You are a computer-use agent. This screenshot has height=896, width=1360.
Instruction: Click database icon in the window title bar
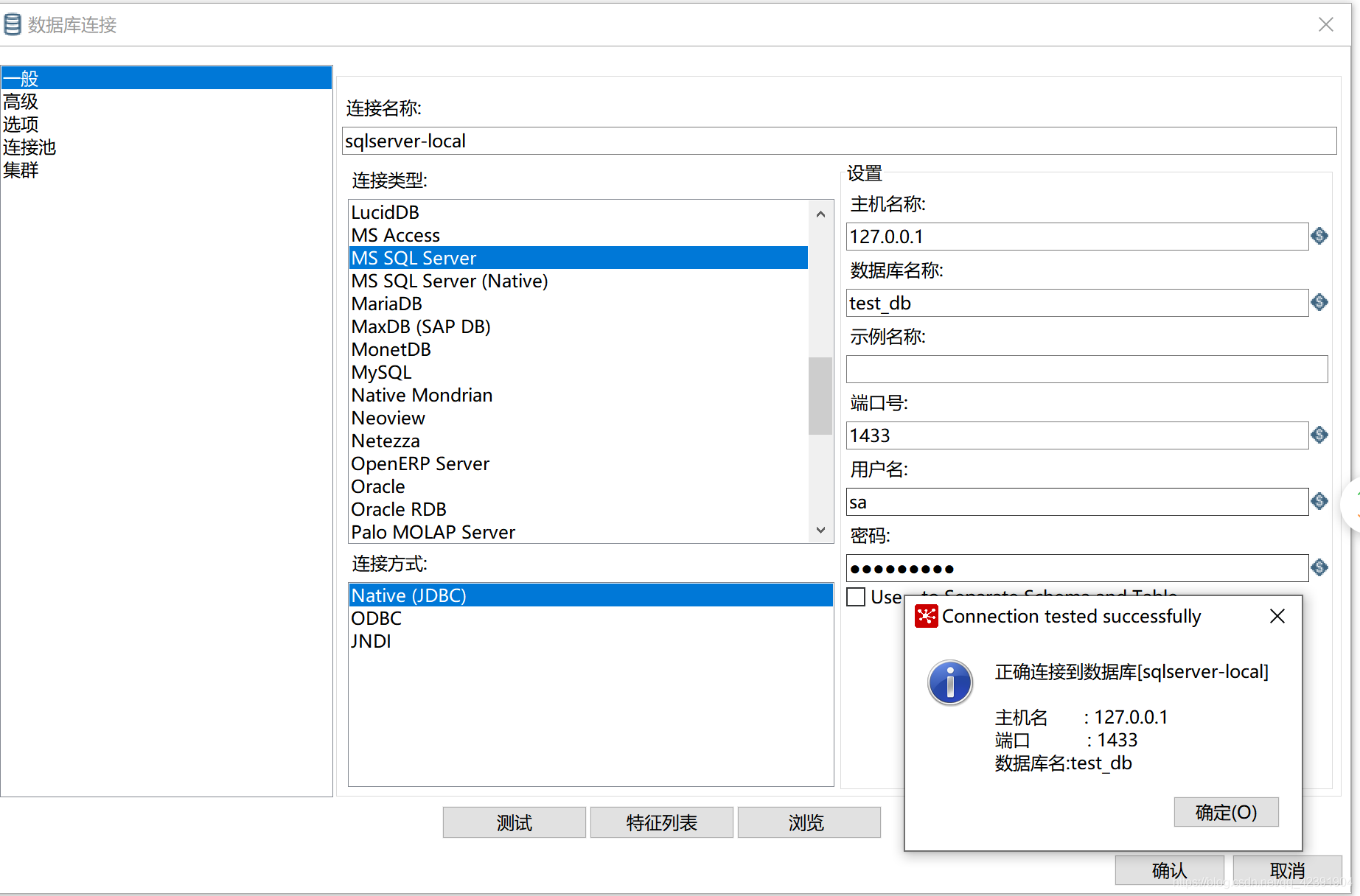[13, 24]
